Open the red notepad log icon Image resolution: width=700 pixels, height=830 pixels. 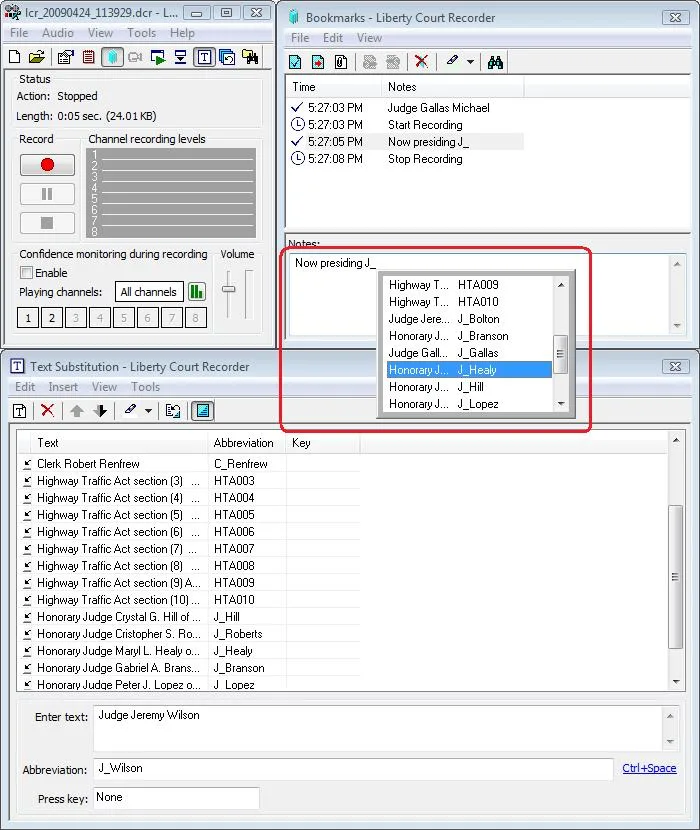pyautogui.click(x=88, y=57)
